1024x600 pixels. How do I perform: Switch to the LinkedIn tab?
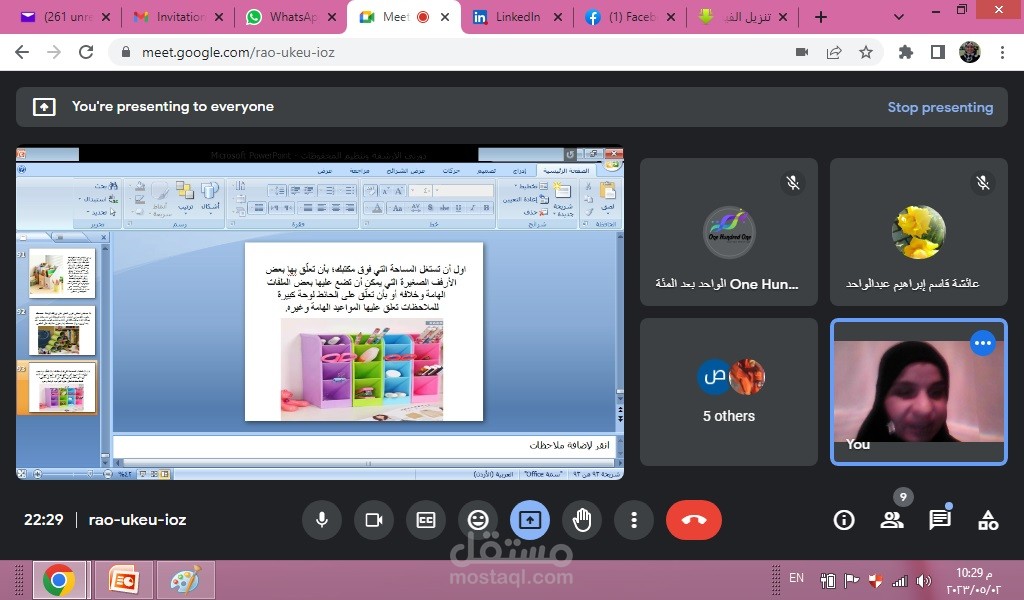[x=517, y=17]
